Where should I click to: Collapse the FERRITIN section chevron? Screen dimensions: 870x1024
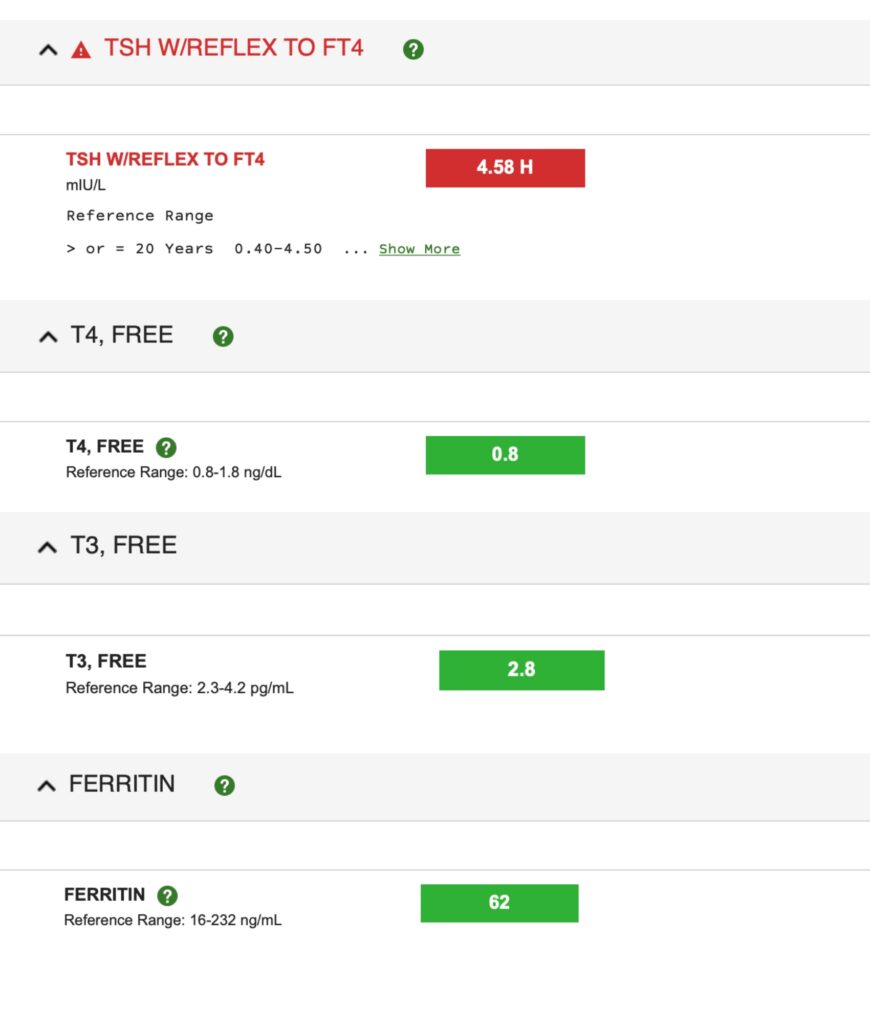[47, 786]
